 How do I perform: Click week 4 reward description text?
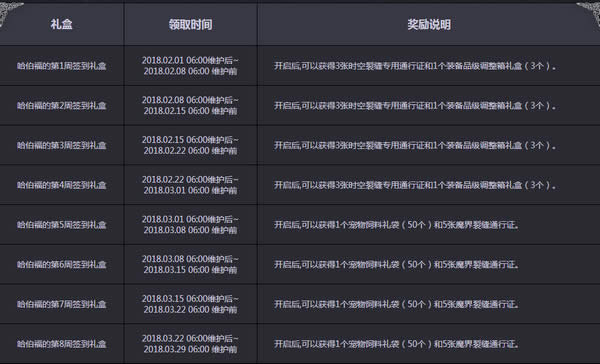tap(415, 185)
